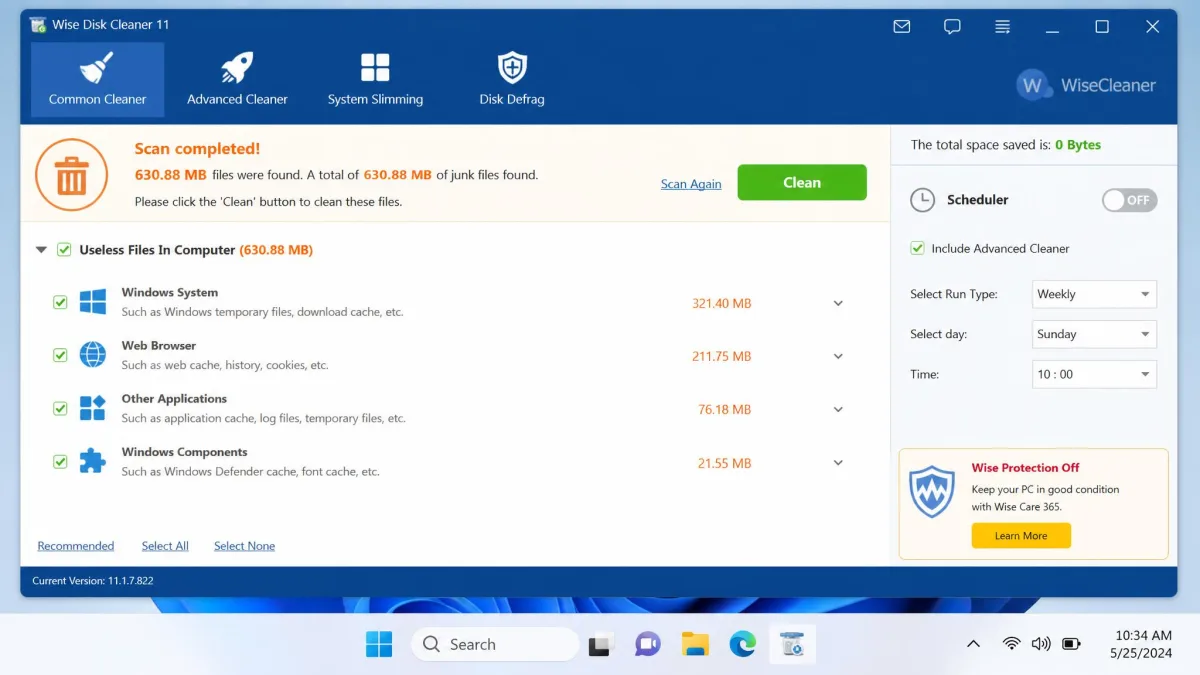Click the 321.40 MB size value
This screenshot has width=1200, height=675.
[x=721, y=303]
